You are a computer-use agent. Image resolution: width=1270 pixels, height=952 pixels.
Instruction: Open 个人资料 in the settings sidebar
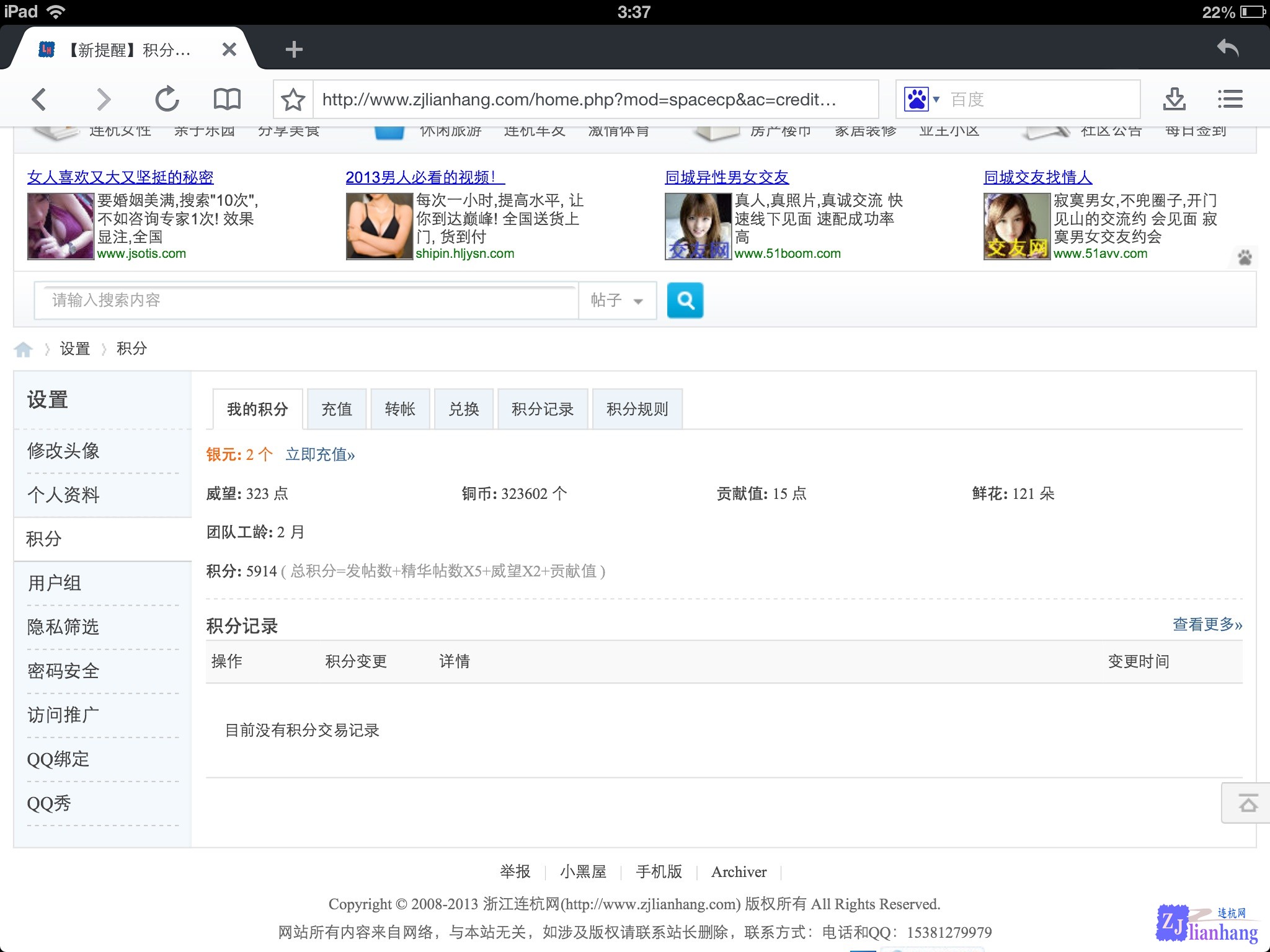63,495
